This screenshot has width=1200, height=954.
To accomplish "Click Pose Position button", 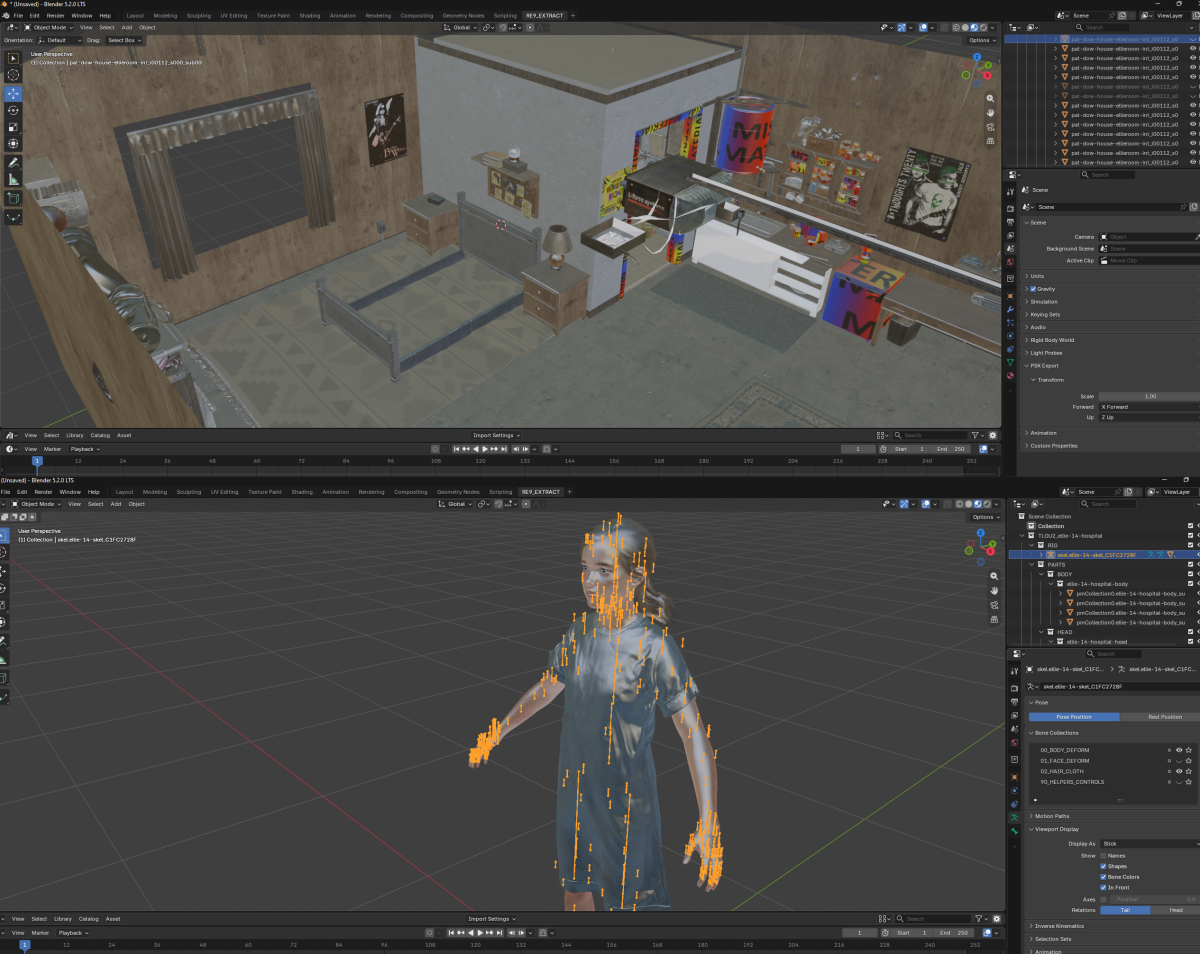I will (x=1074, y=717).
